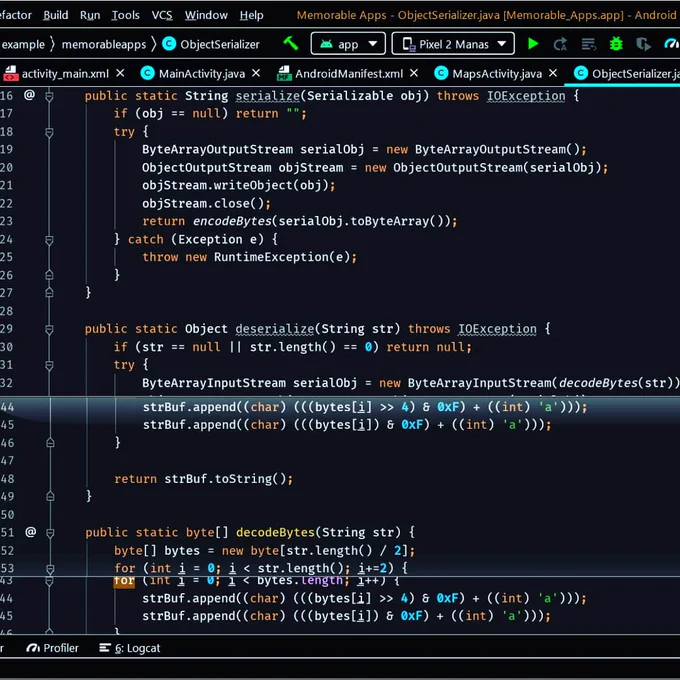Run the app with the green play button

tap(533, 44)
